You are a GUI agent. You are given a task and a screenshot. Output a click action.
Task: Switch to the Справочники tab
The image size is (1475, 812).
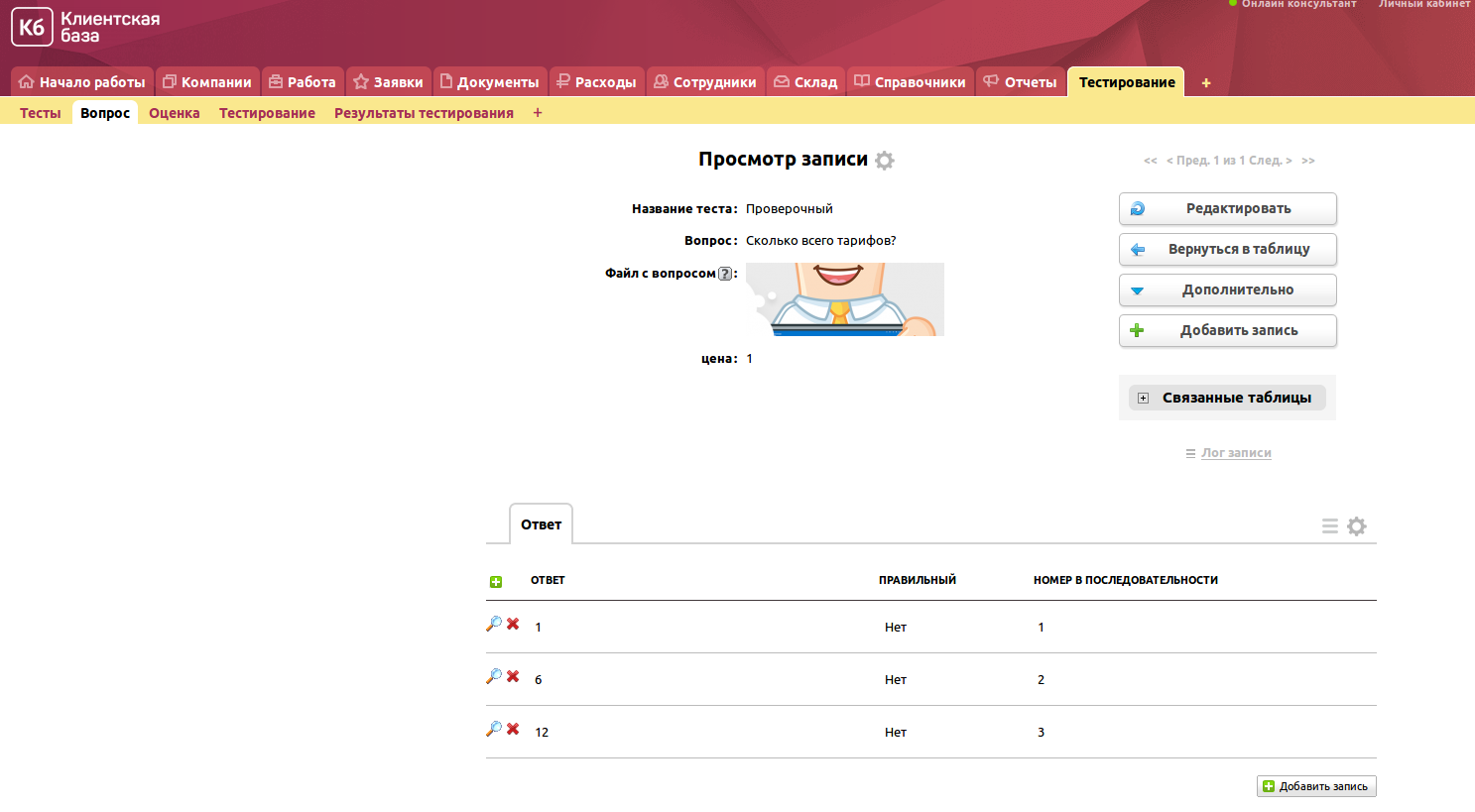910,82
